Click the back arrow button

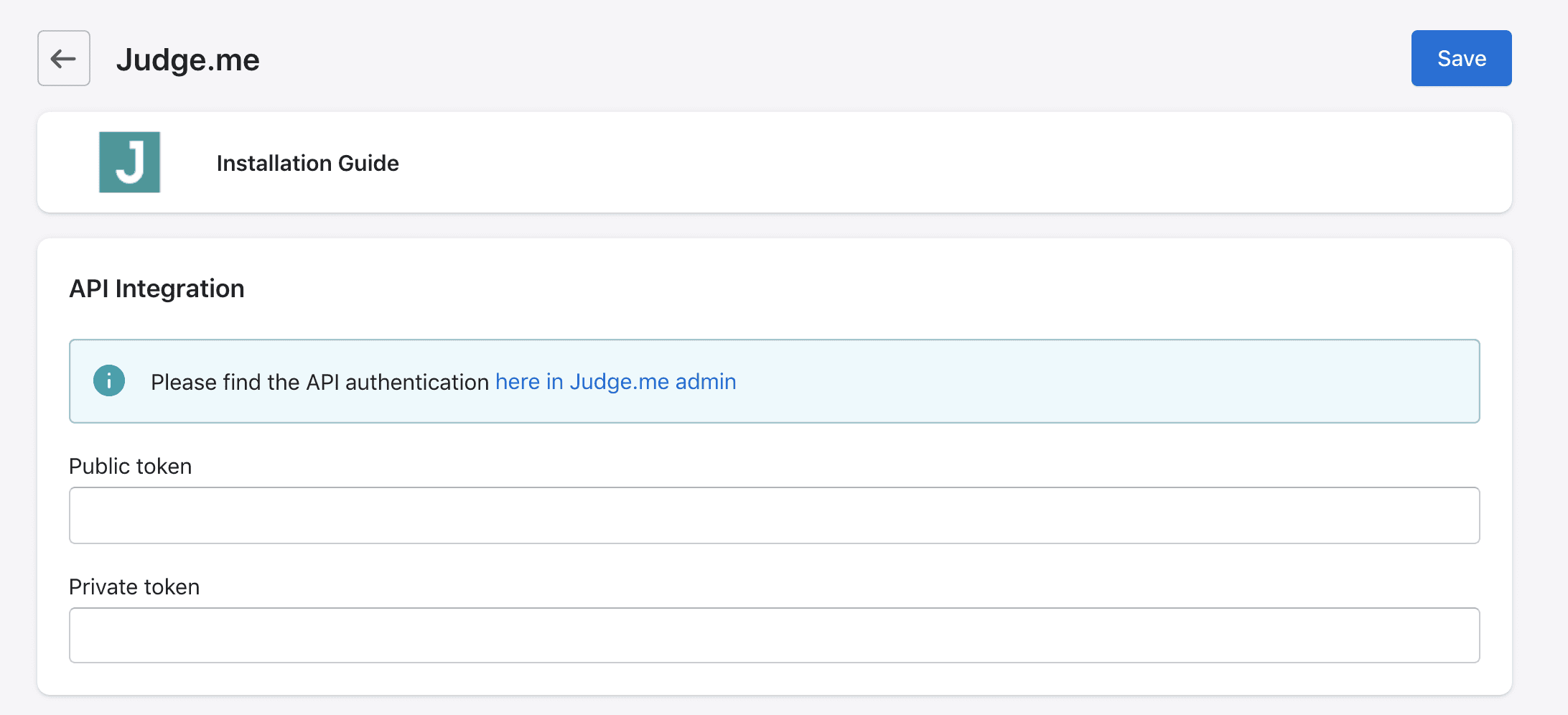coord(64,58)
